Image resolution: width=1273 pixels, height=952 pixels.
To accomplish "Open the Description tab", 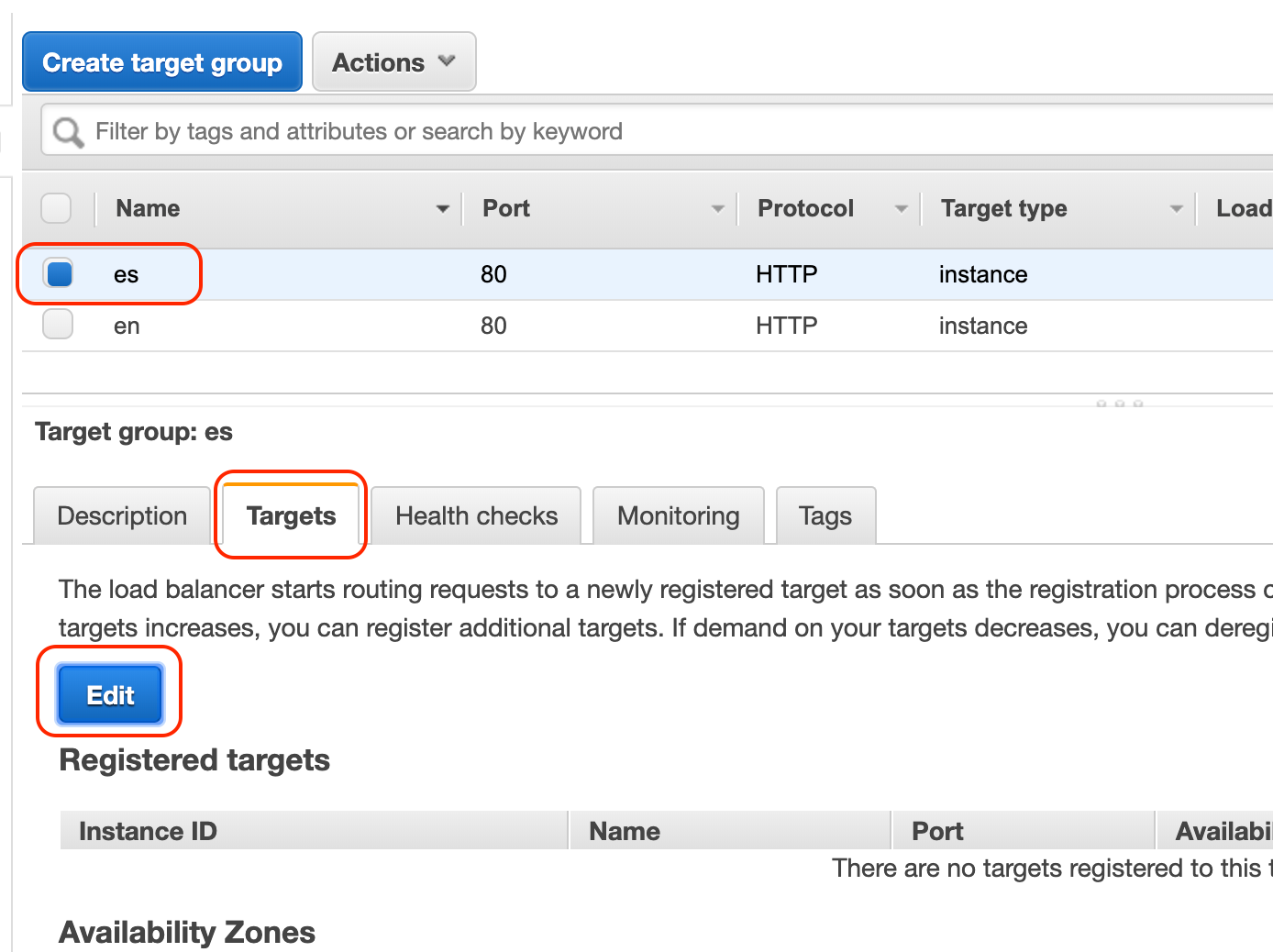I will tap(122, 516).
